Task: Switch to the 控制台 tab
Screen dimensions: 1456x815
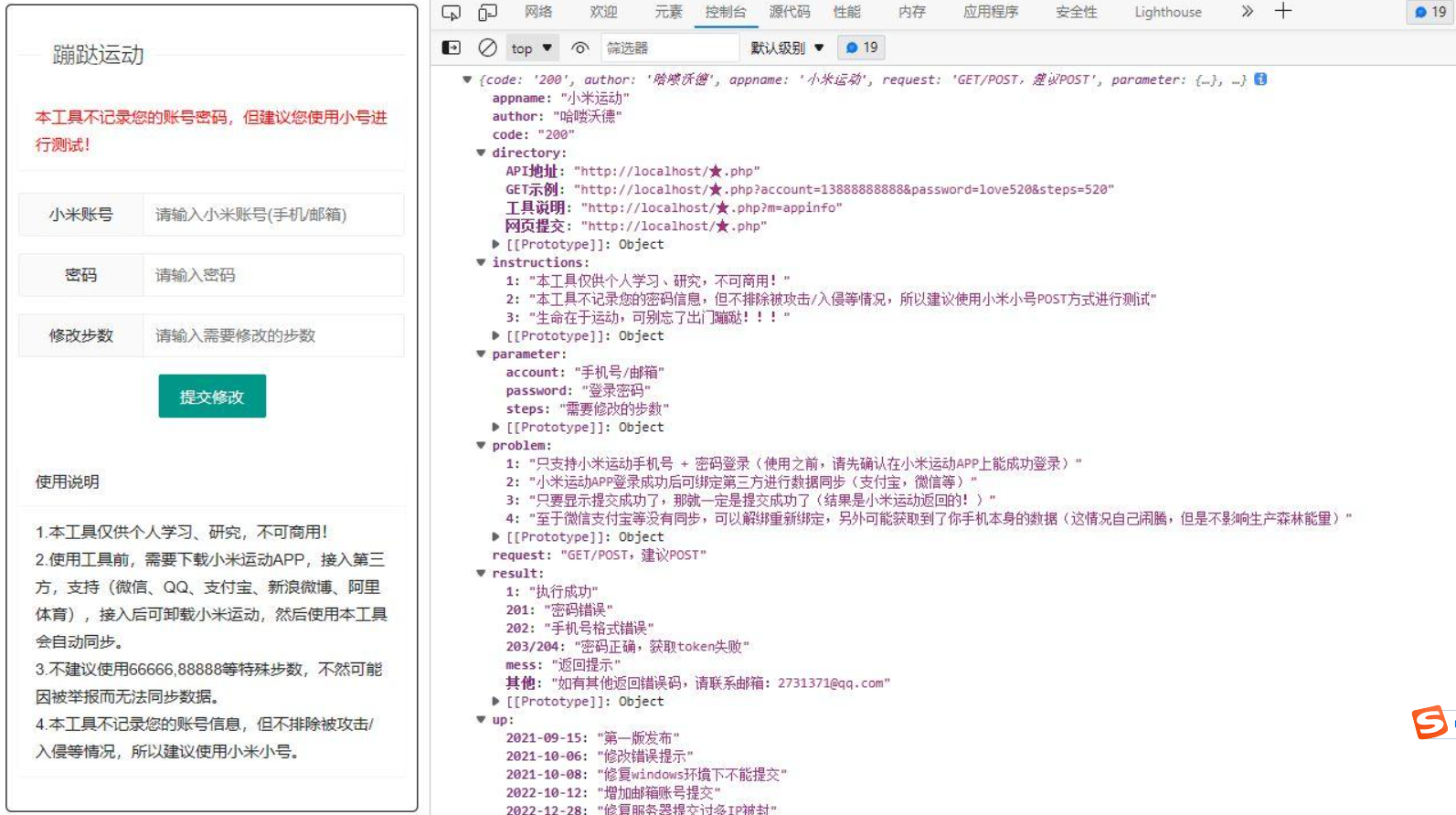Action: coord(726,12)
